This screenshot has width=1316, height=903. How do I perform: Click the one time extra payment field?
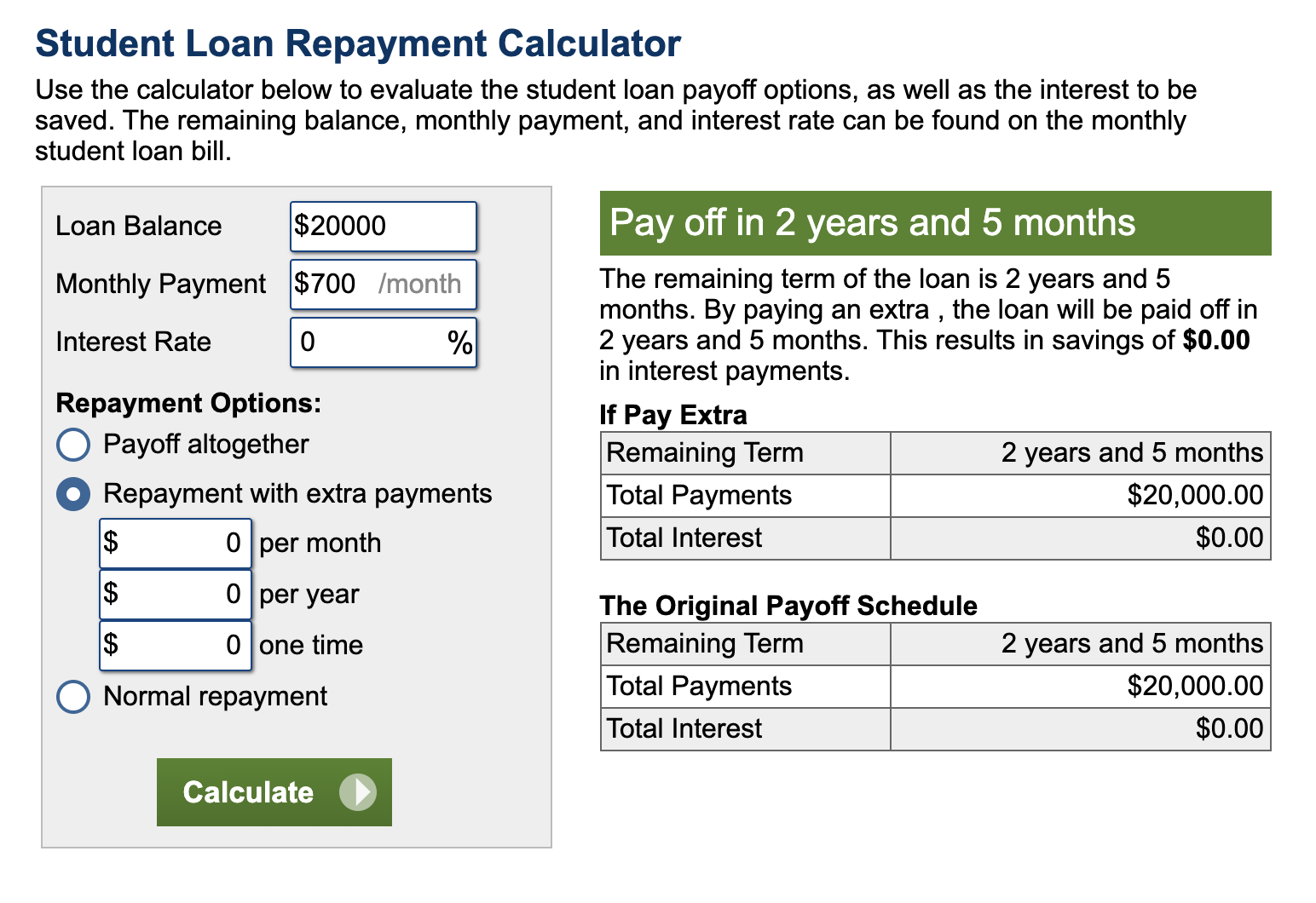point(176,645)
